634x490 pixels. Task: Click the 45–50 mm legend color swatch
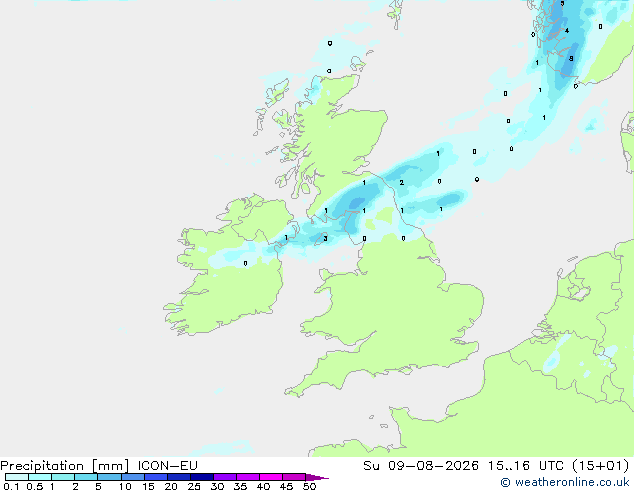pos(294,477)
